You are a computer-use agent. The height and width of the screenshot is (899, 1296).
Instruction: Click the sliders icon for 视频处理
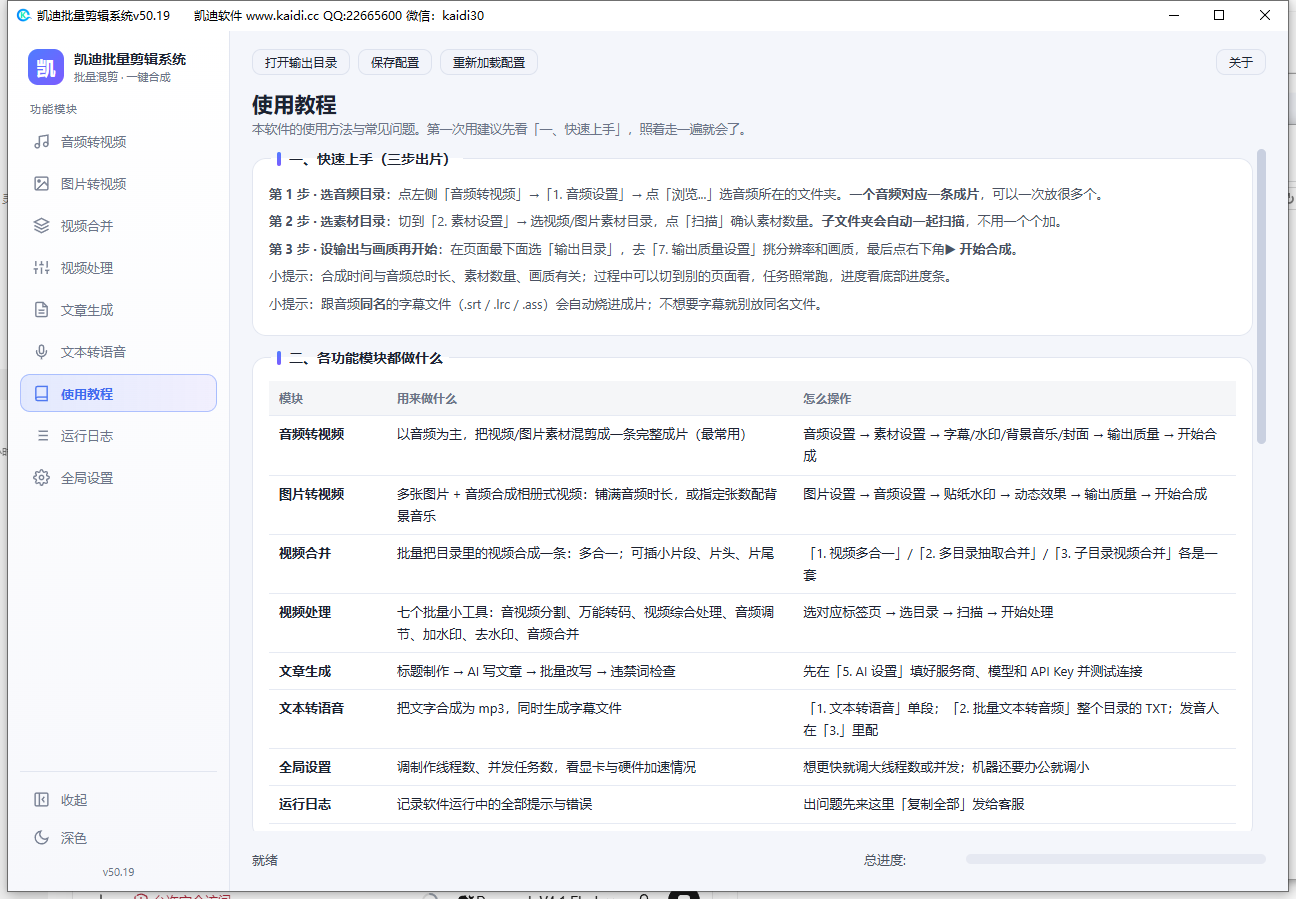click(x=41, y=268)
